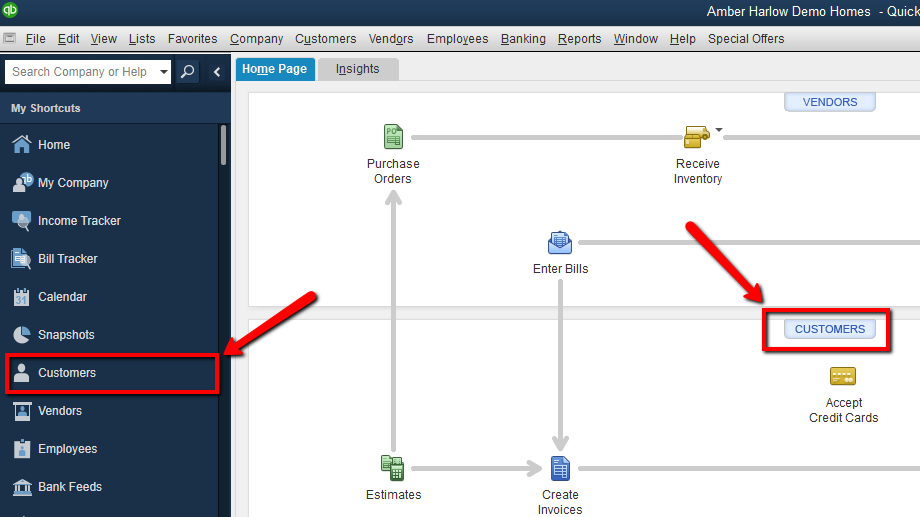This screenshot has width=920, height=517.
Task: Open the Enter Bills icon
Action: 560,242
